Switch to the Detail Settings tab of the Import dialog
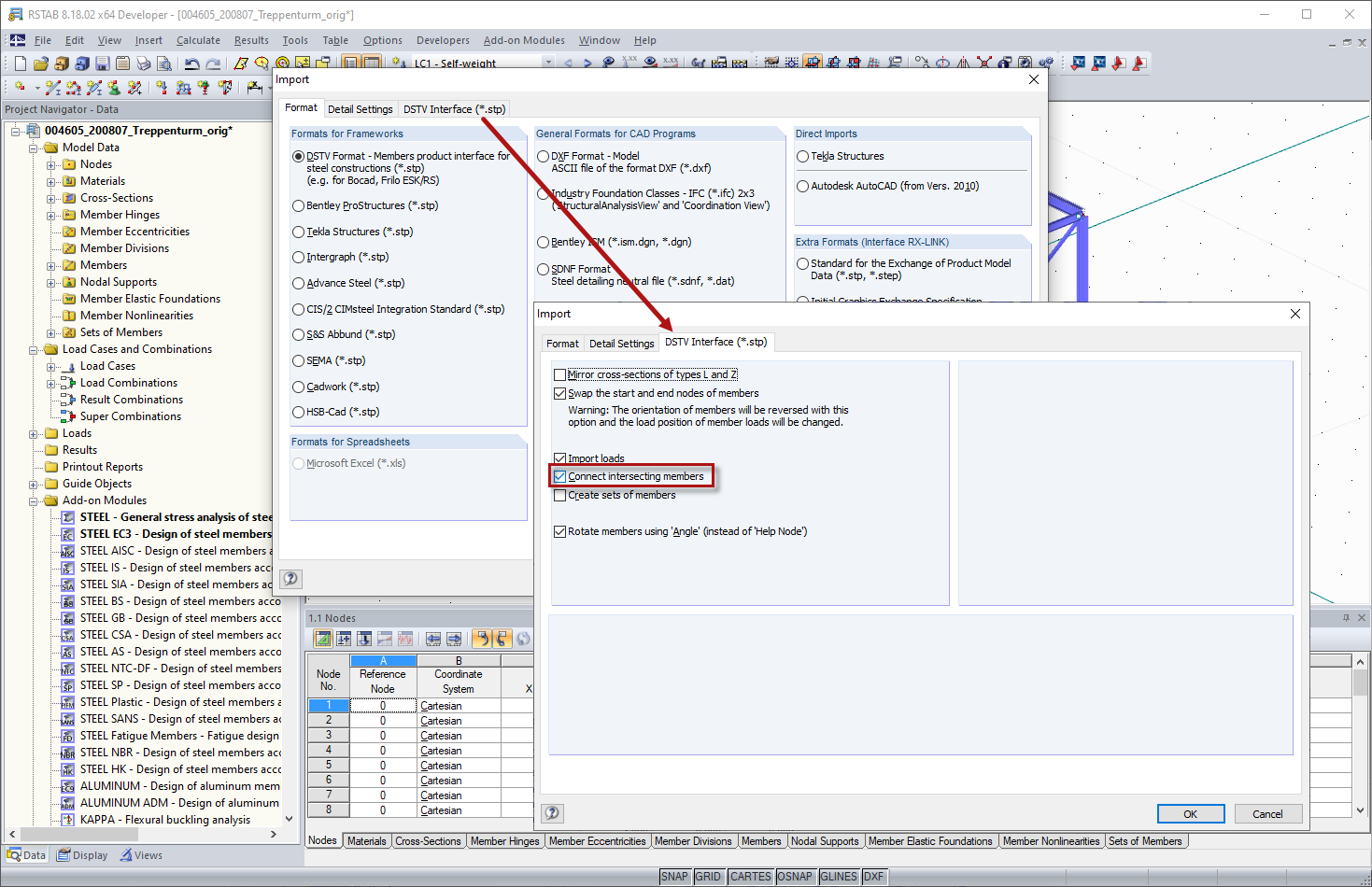This screenshot has height=887, width=1372. [621, 343]
